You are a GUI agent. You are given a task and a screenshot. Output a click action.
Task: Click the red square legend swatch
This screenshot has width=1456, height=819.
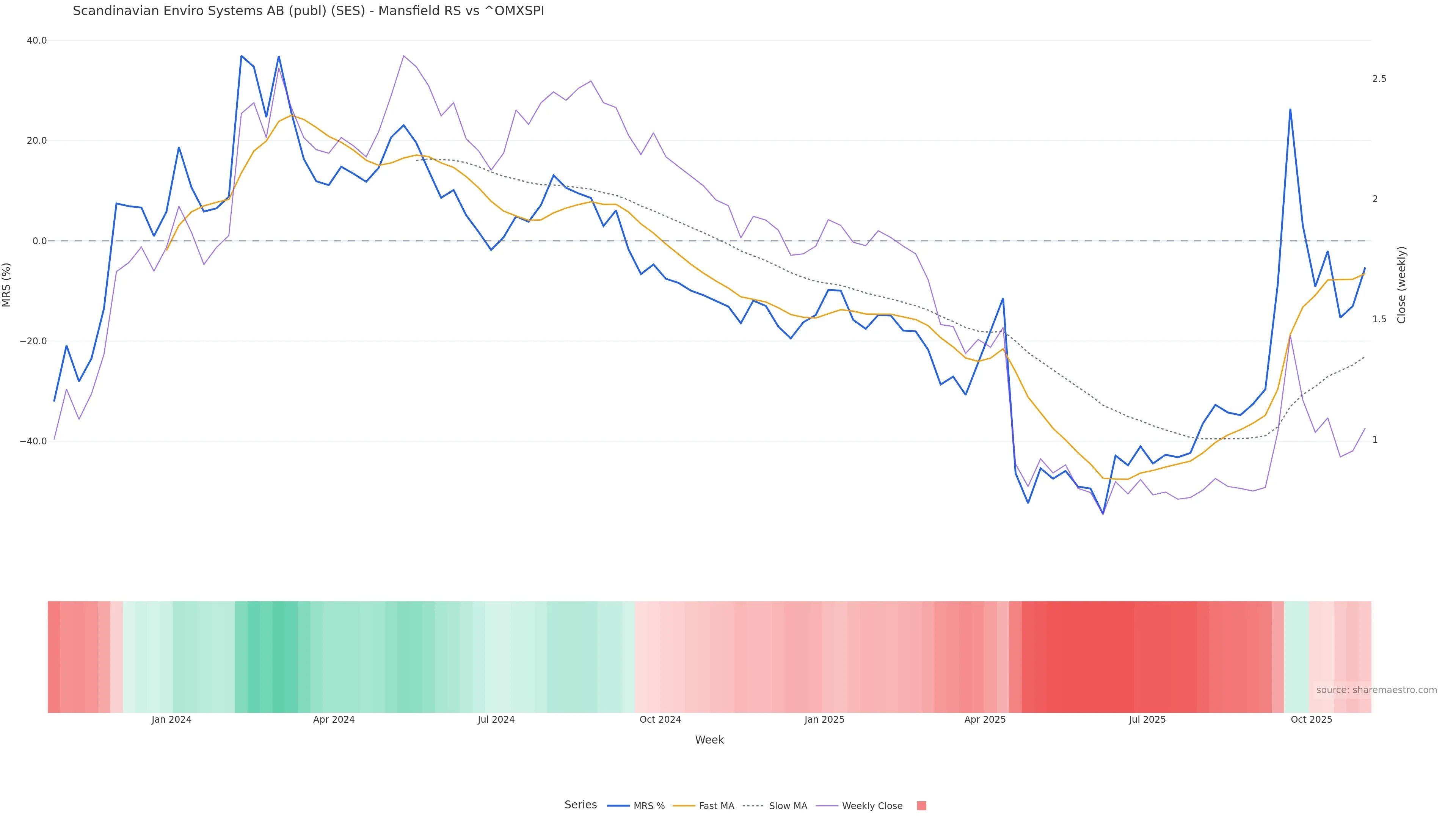point(921,806)
